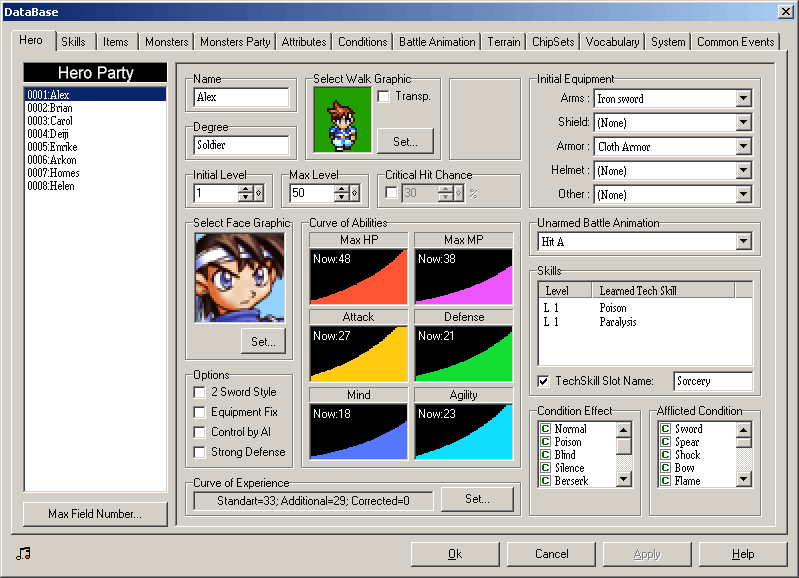Click the C rank icon beside Spear
This screenshot has width=799, height=578.
click(665, 442)
